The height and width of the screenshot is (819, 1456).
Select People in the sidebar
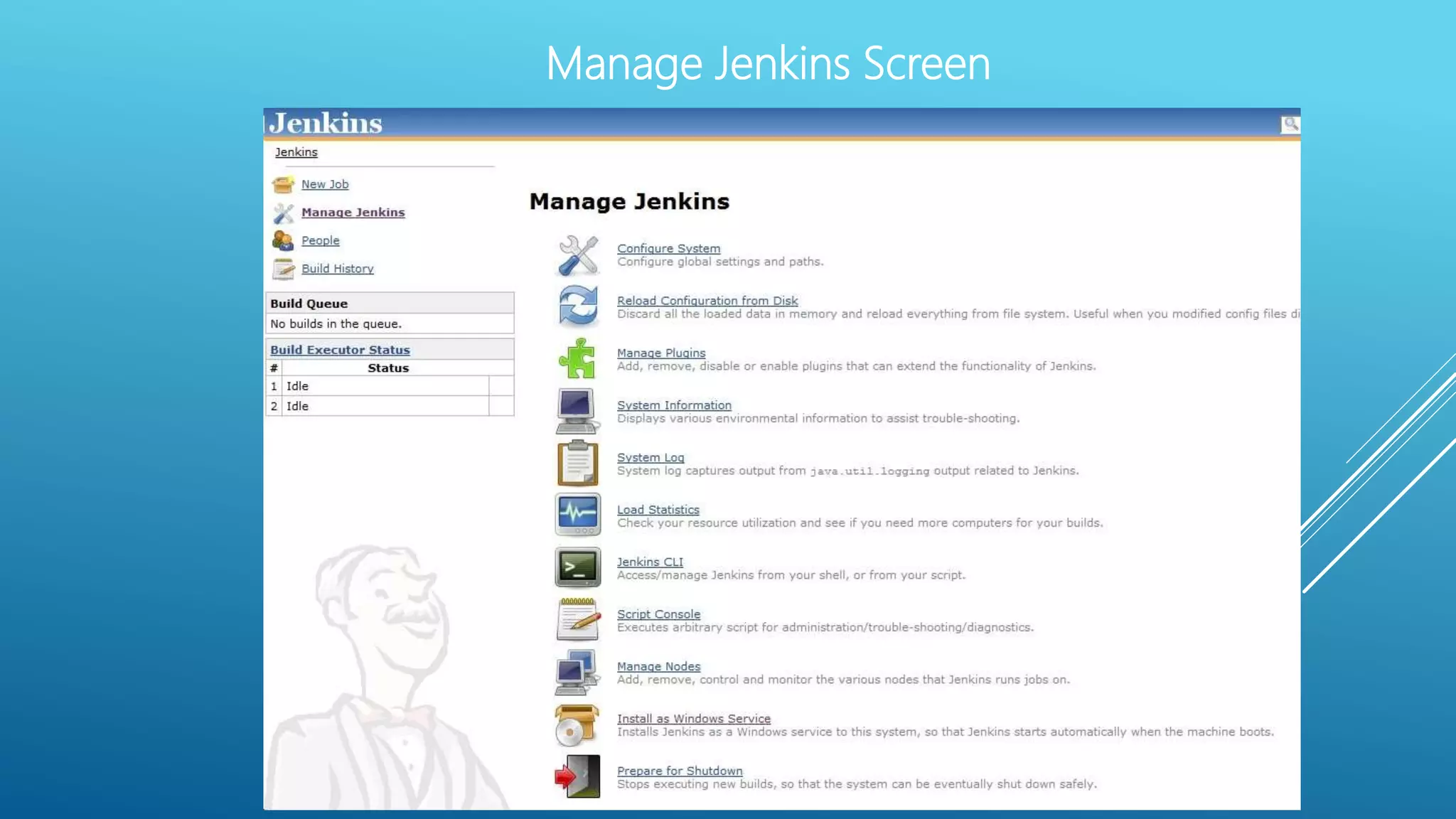click(x=320, y=240)
